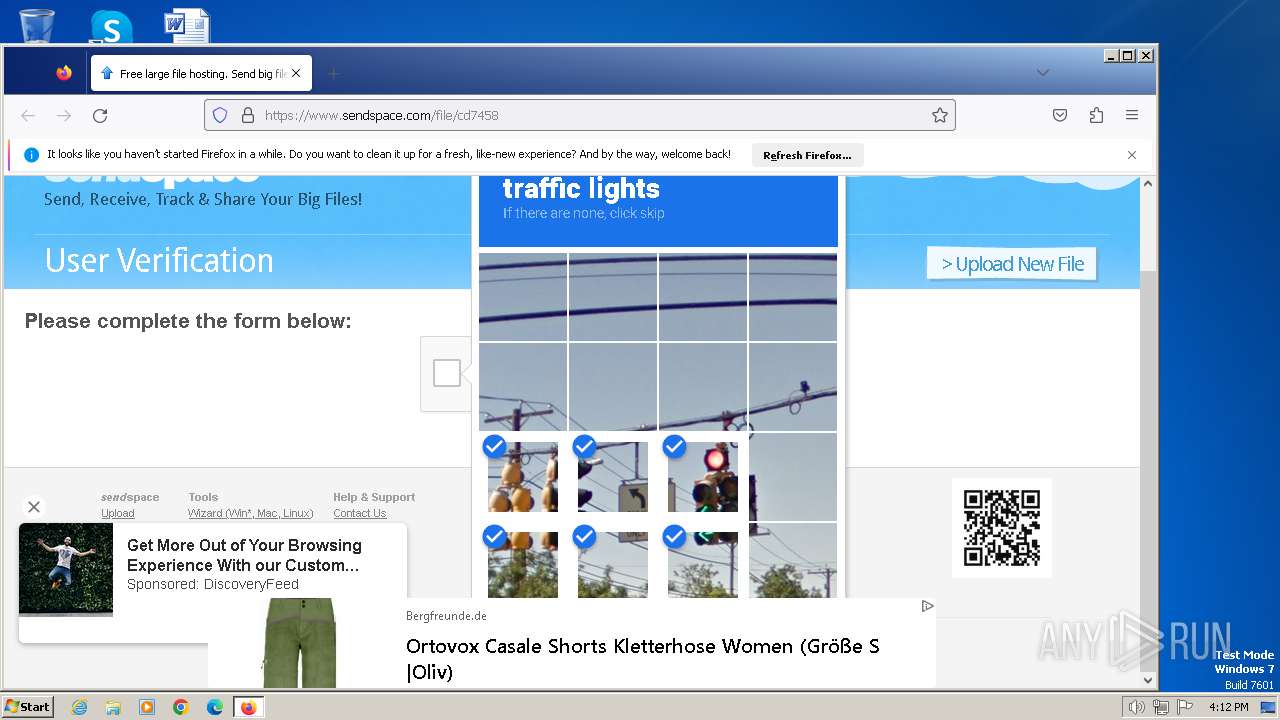Click the Upload New File button
The image size is (1280, 720).
[x=1012, y=264]
